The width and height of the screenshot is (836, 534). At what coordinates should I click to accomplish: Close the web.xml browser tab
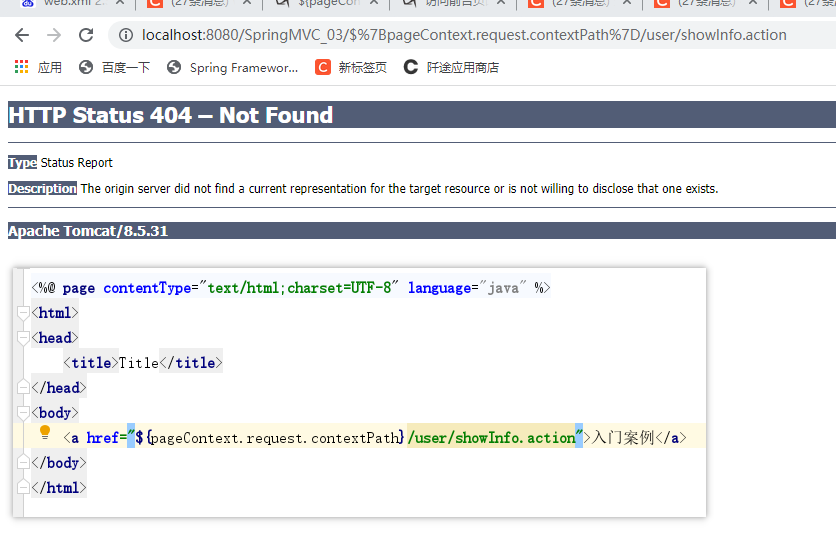pos(120,3)
